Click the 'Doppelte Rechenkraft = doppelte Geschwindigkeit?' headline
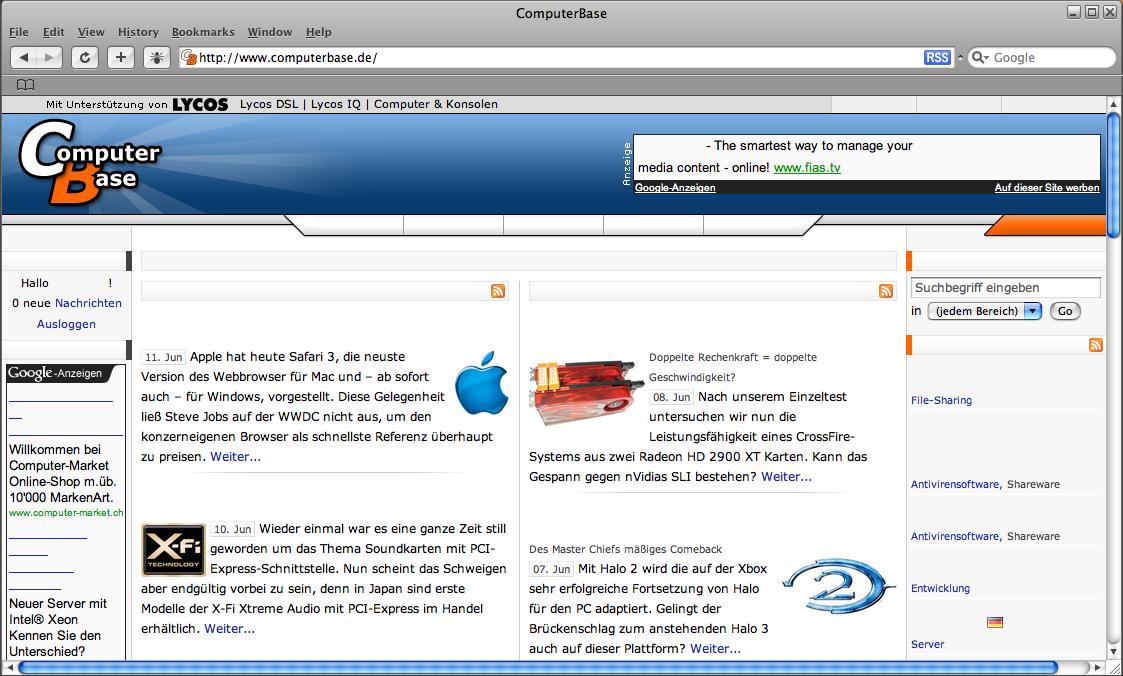 733,367
